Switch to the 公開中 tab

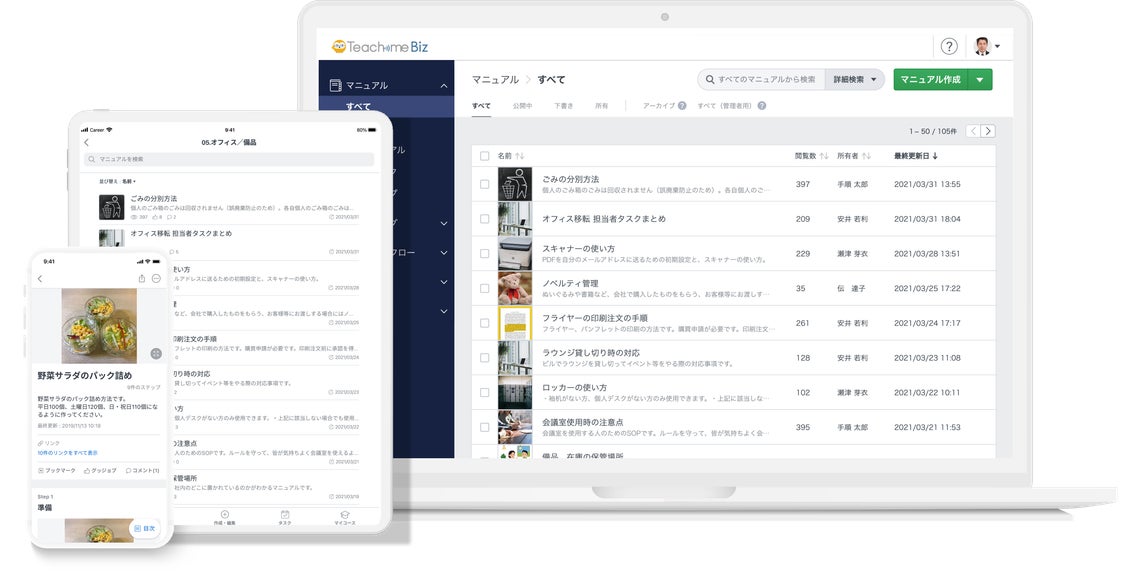tap(522, 106)
